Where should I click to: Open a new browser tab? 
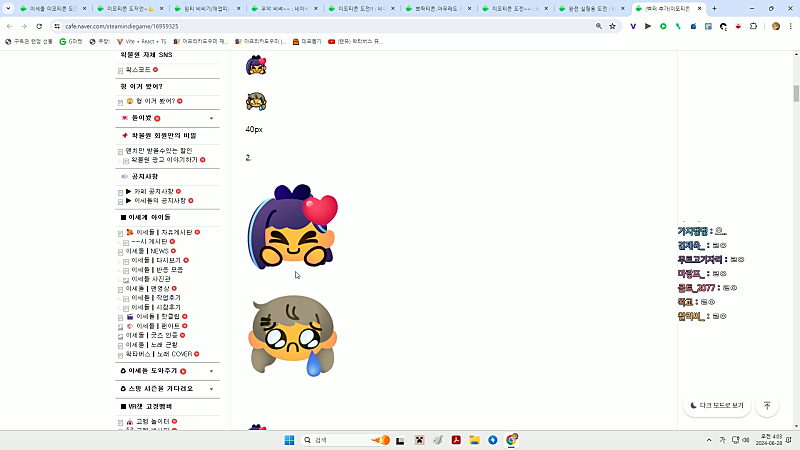coord(714,8)
